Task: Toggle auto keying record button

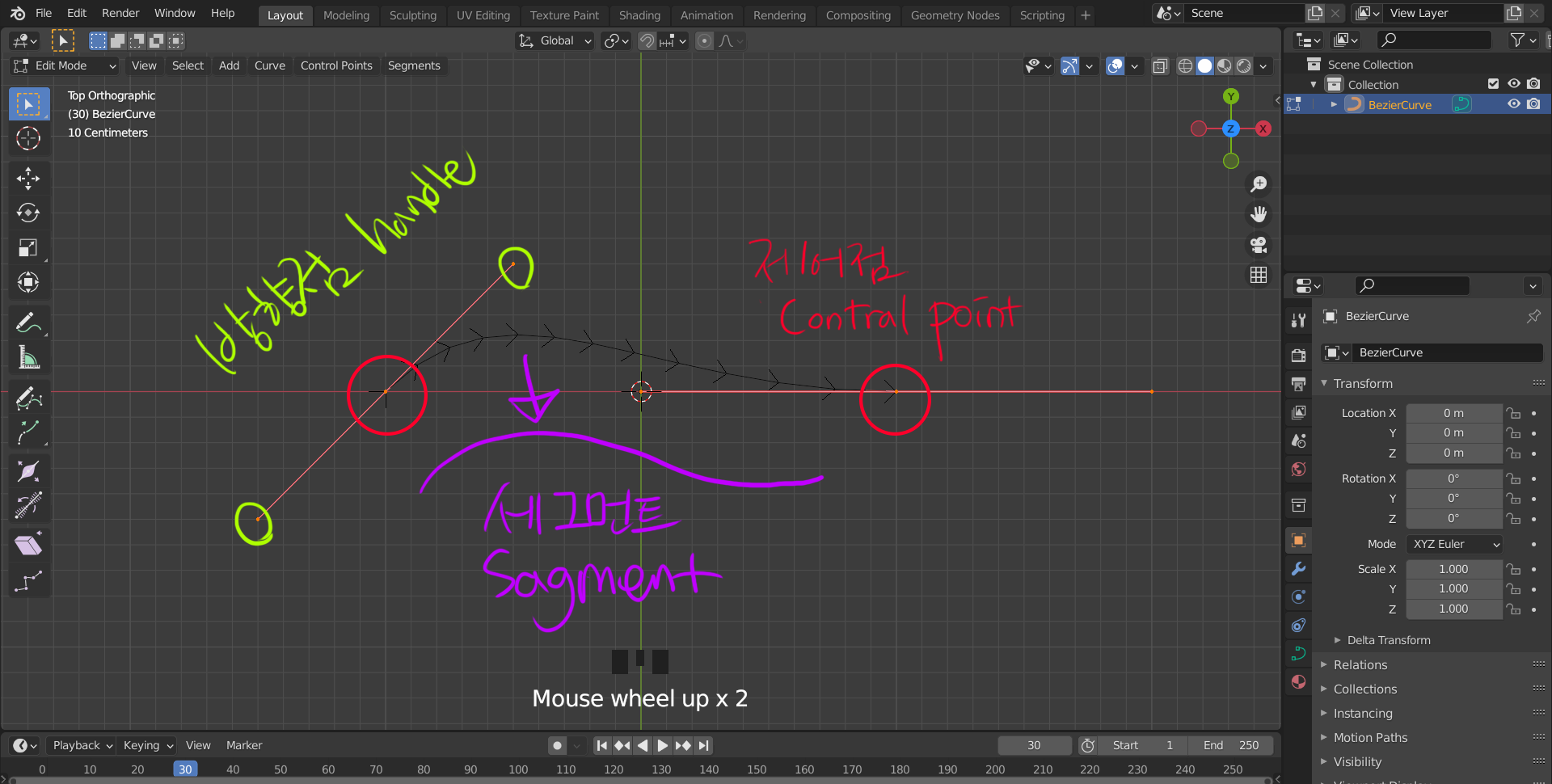Action: pyautogui.click(x=556, y=745)
